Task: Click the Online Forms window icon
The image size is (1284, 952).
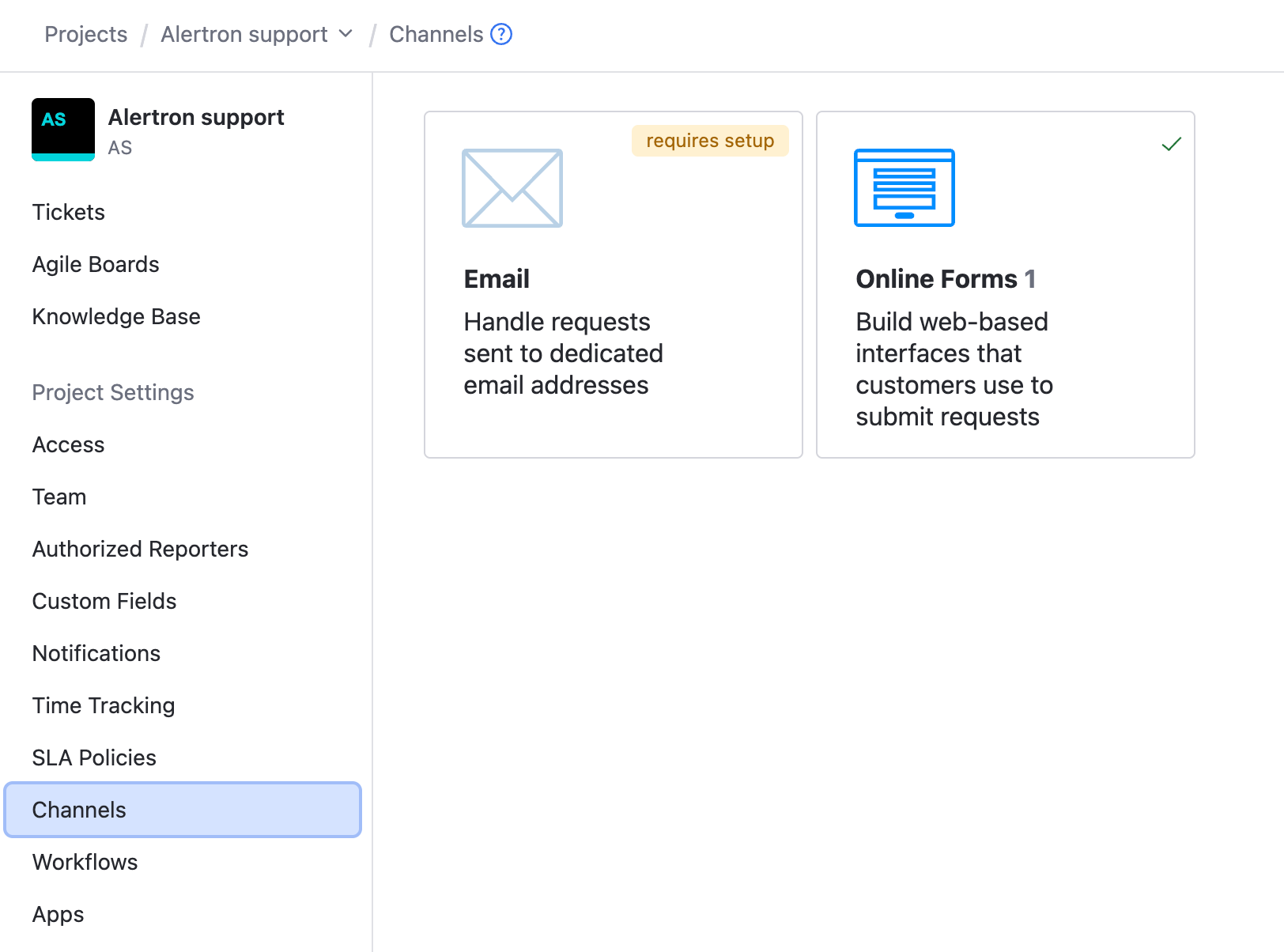Action: [904, 188]
